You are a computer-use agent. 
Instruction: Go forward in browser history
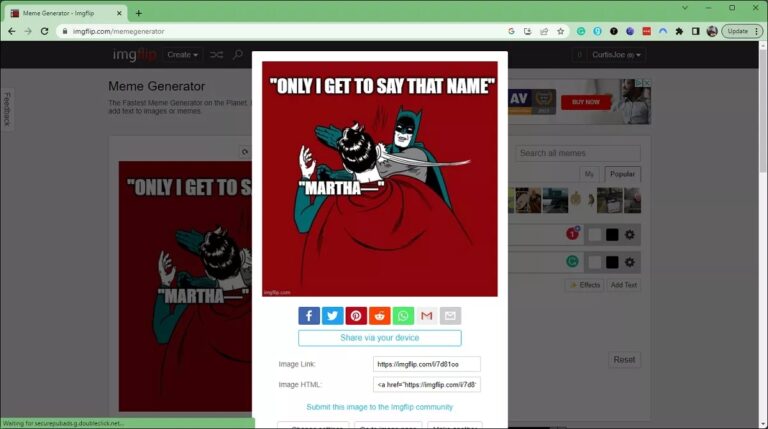pos(28,31)
